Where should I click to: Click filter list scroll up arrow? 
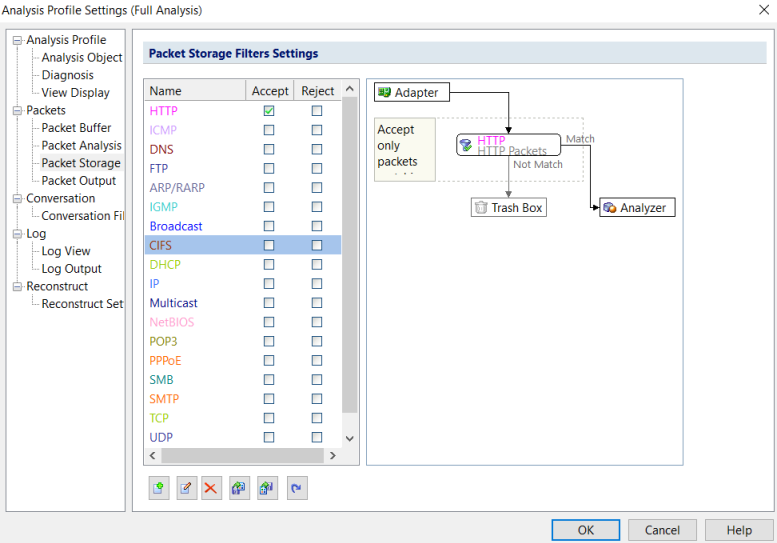(349, 89)
